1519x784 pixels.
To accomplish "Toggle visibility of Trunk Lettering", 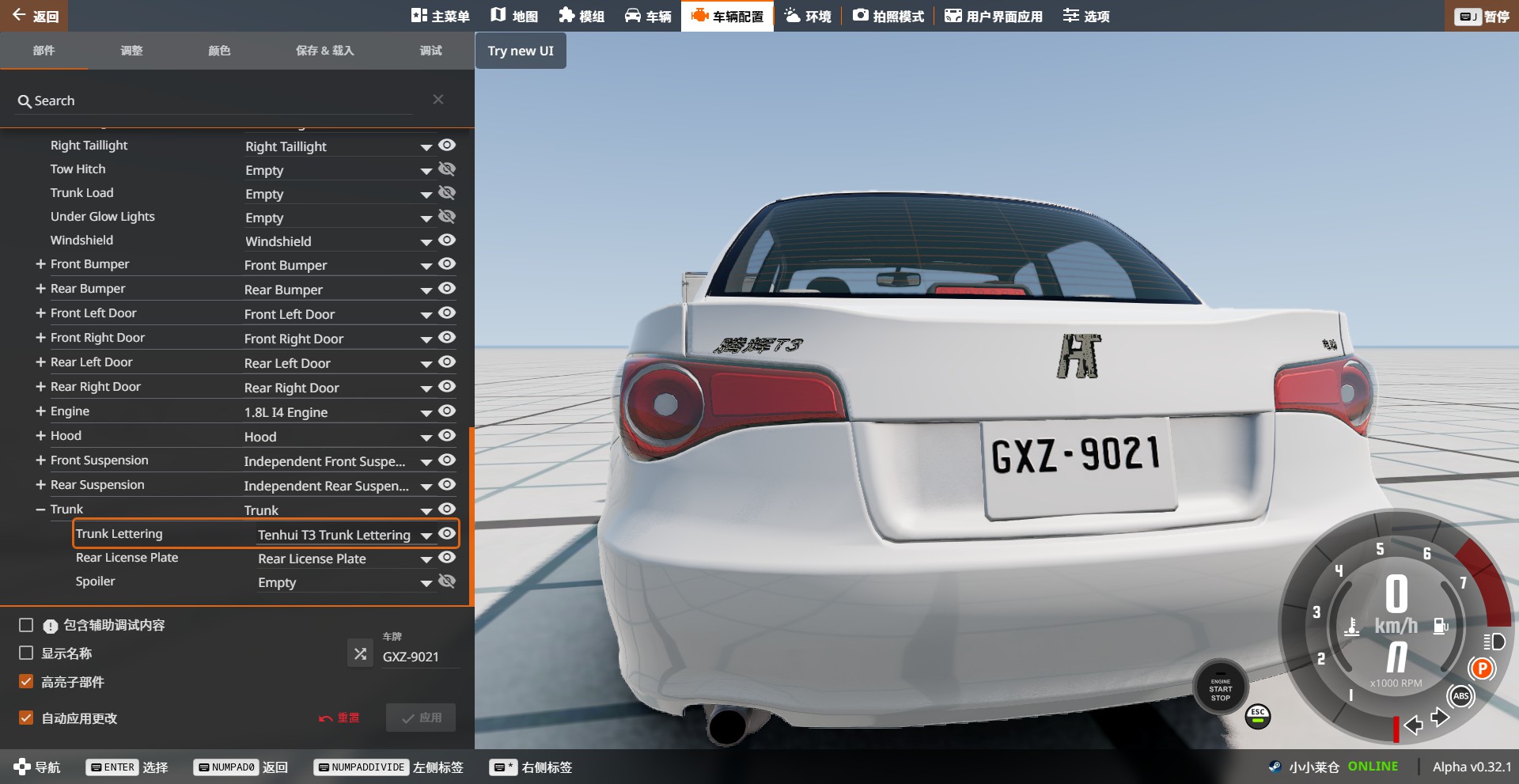I will 447,533.
